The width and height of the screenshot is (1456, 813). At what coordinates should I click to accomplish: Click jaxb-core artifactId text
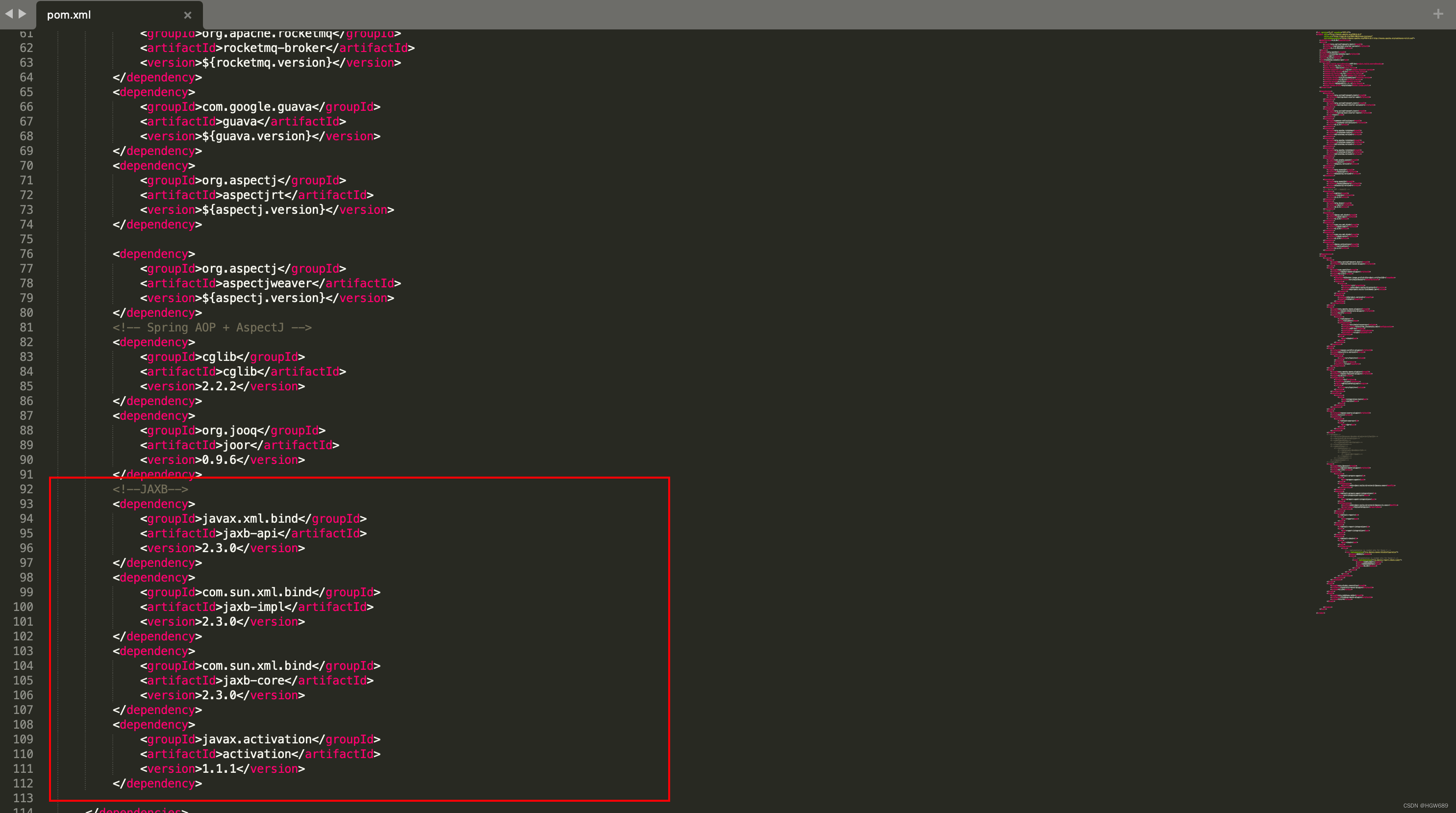pyautogui.click(x=253, y=680)
